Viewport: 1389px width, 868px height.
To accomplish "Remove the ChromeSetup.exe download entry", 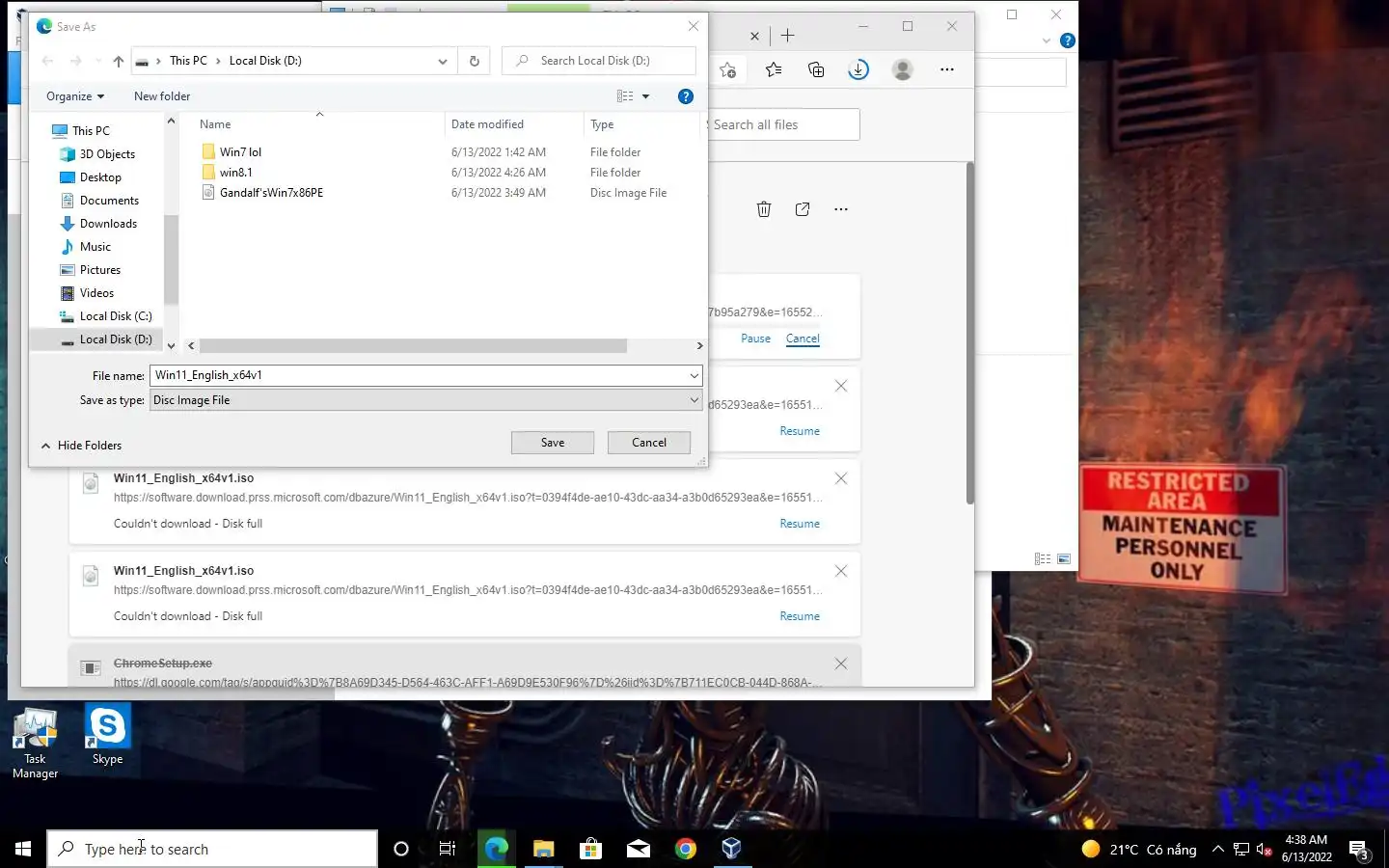I will [x=841, y=664].
